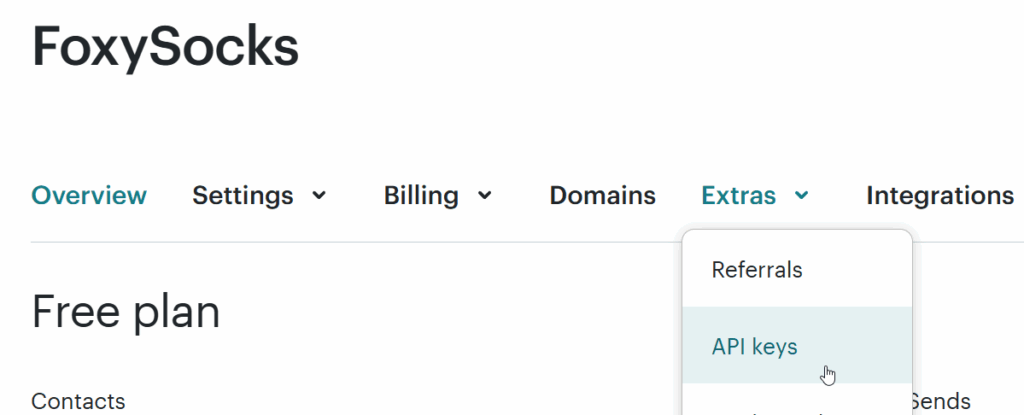The image size is (1024, 415).
Task: Click the horizontal divider under the tabs
Action: tap(350, 242)
